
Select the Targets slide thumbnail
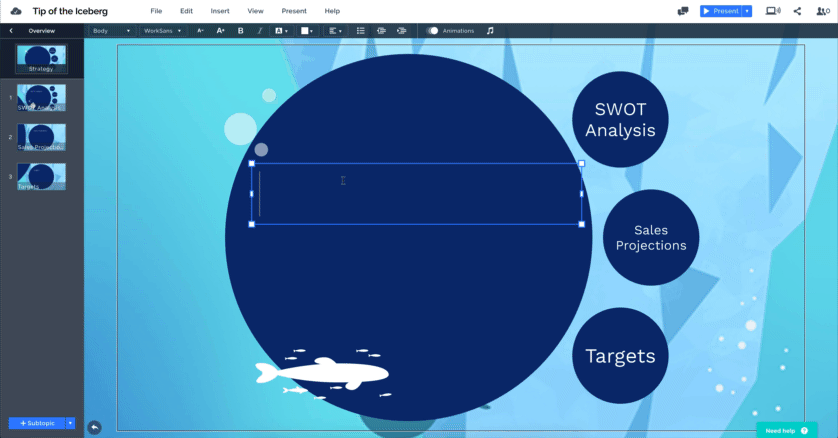42,176
